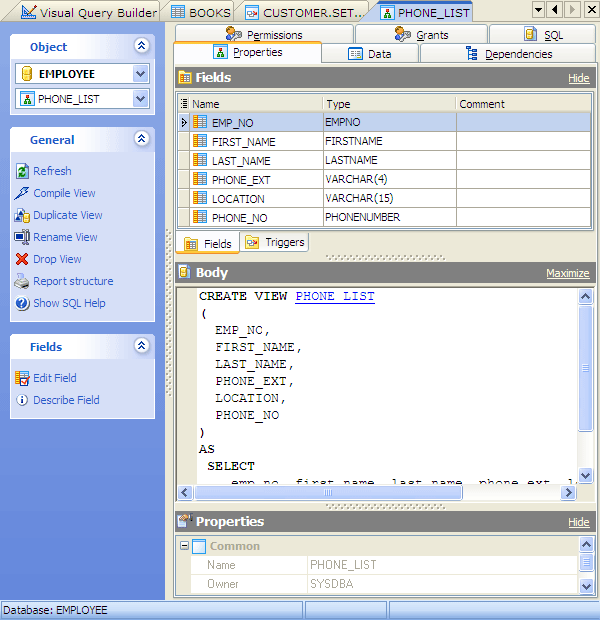This screenshot has width=600, height=620.
Task: Click the Name column header
Action: pos(256,104)
